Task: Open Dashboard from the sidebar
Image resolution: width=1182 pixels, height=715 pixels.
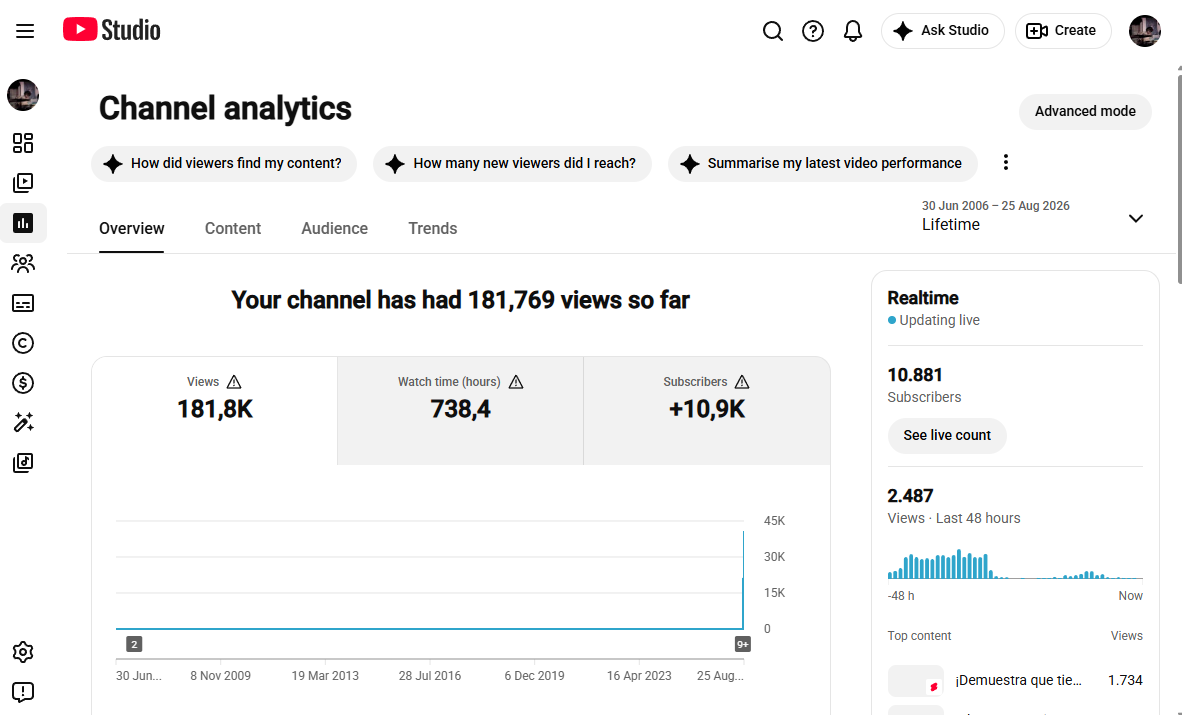Action: point(23,143)
